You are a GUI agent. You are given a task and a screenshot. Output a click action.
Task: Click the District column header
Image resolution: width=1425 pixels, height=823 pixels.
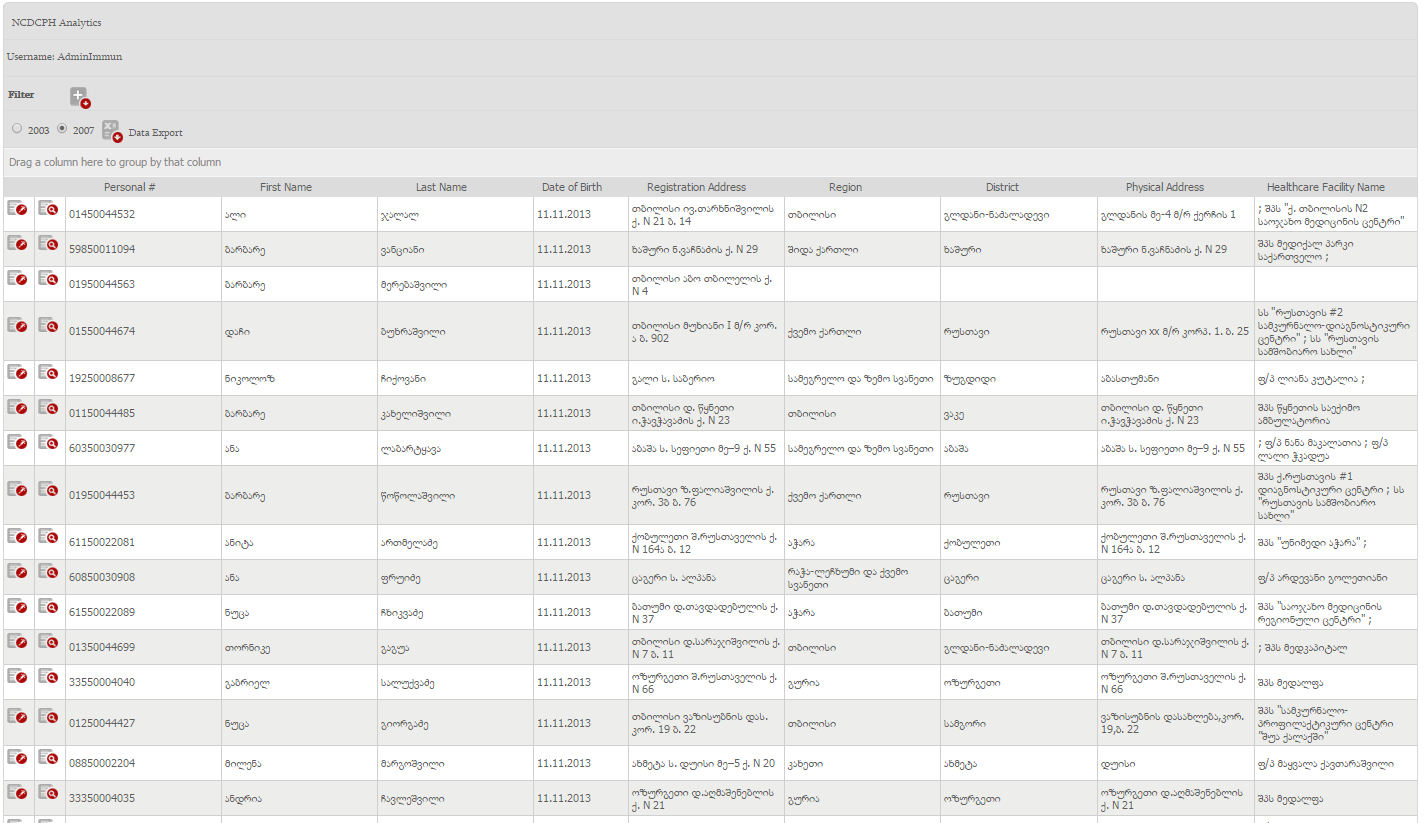(1002, 187)
